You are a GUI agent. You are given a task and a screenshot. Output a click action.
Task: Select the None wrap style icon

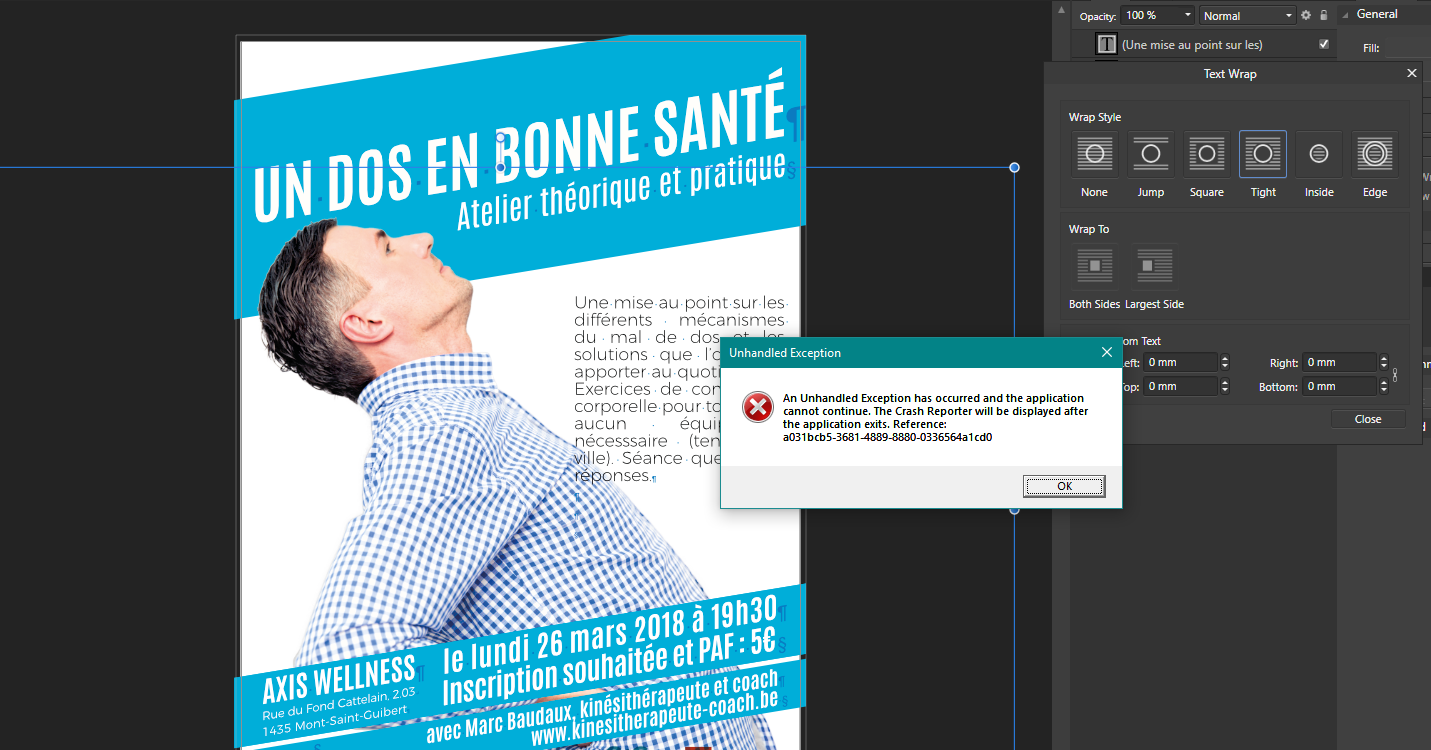point(1095,154)
